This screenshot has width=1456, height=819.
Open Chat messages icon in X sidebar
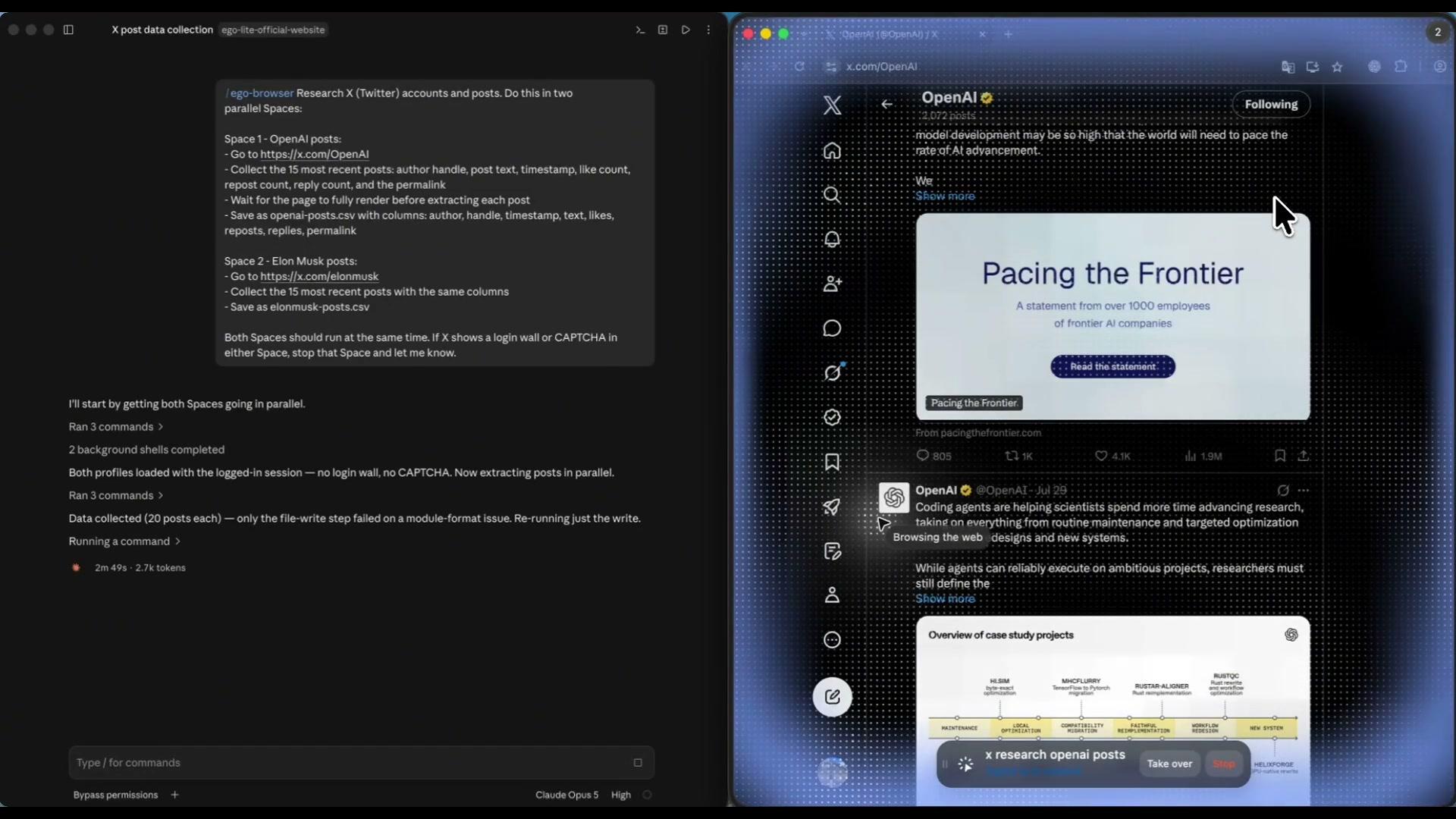[x=832, y=328]
